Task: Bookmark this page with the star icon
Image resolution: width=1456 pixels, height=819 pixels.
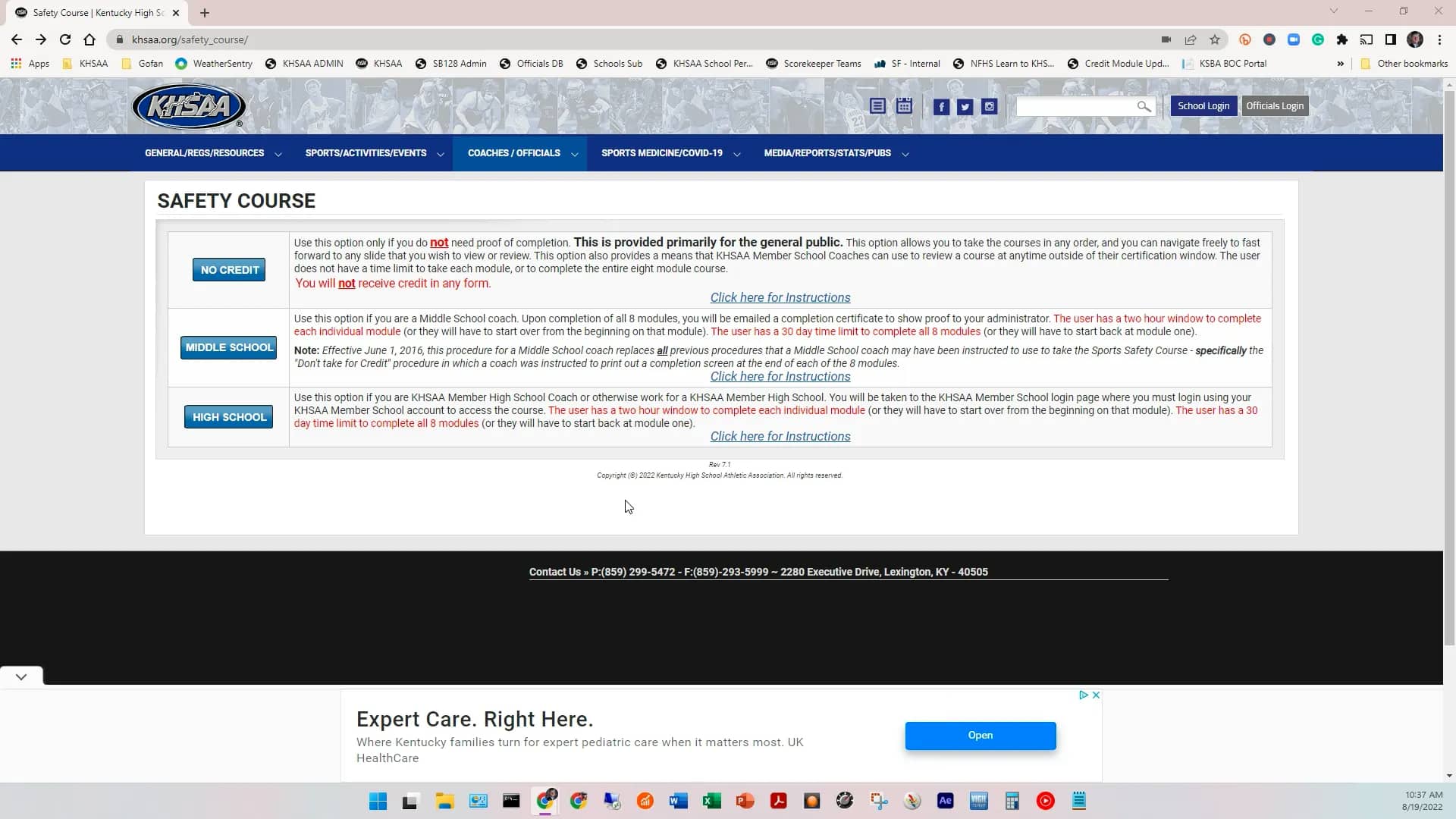Action: [x=1215, y=39]
